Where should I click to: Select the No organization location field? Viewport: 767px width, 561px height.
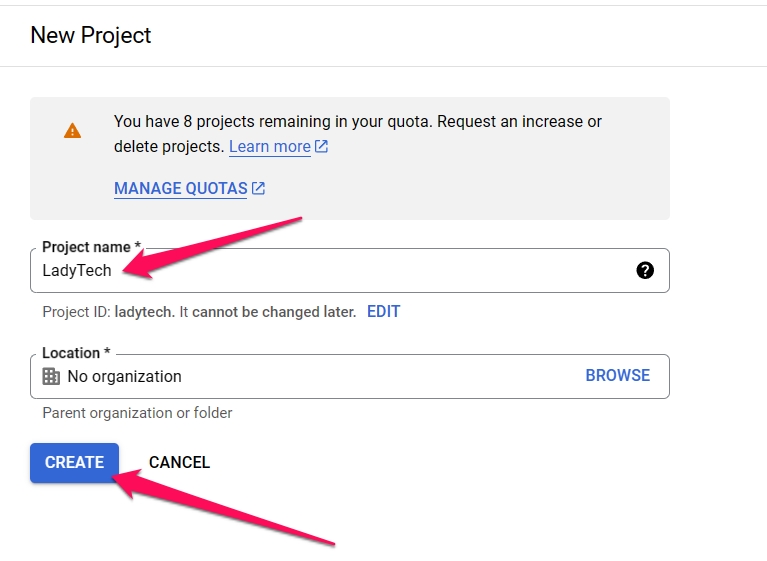pos(350,376)
